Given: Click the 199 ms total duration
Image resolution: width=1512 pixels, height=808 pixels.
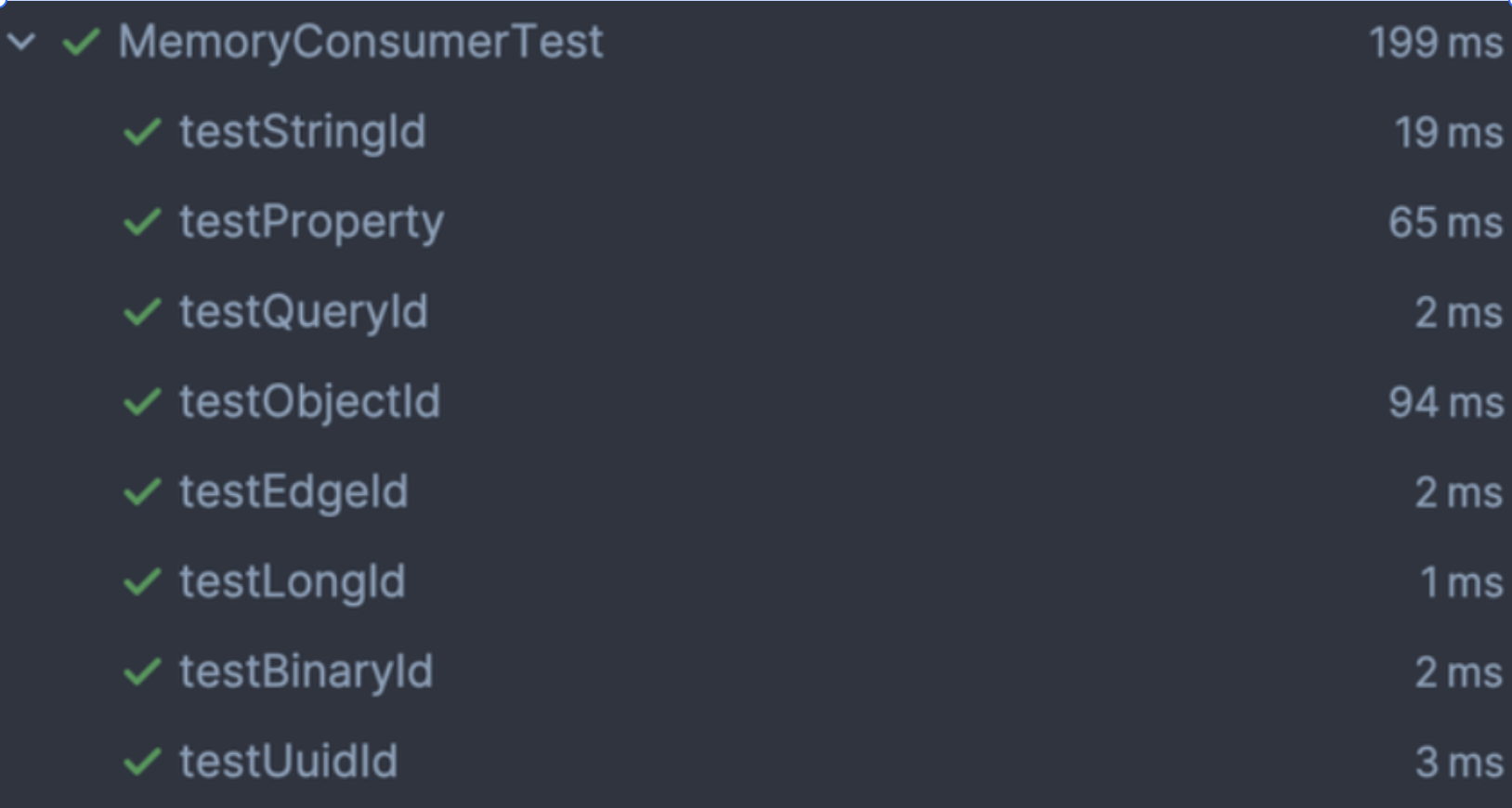Looking at the screenshot, I should 1435,43.
